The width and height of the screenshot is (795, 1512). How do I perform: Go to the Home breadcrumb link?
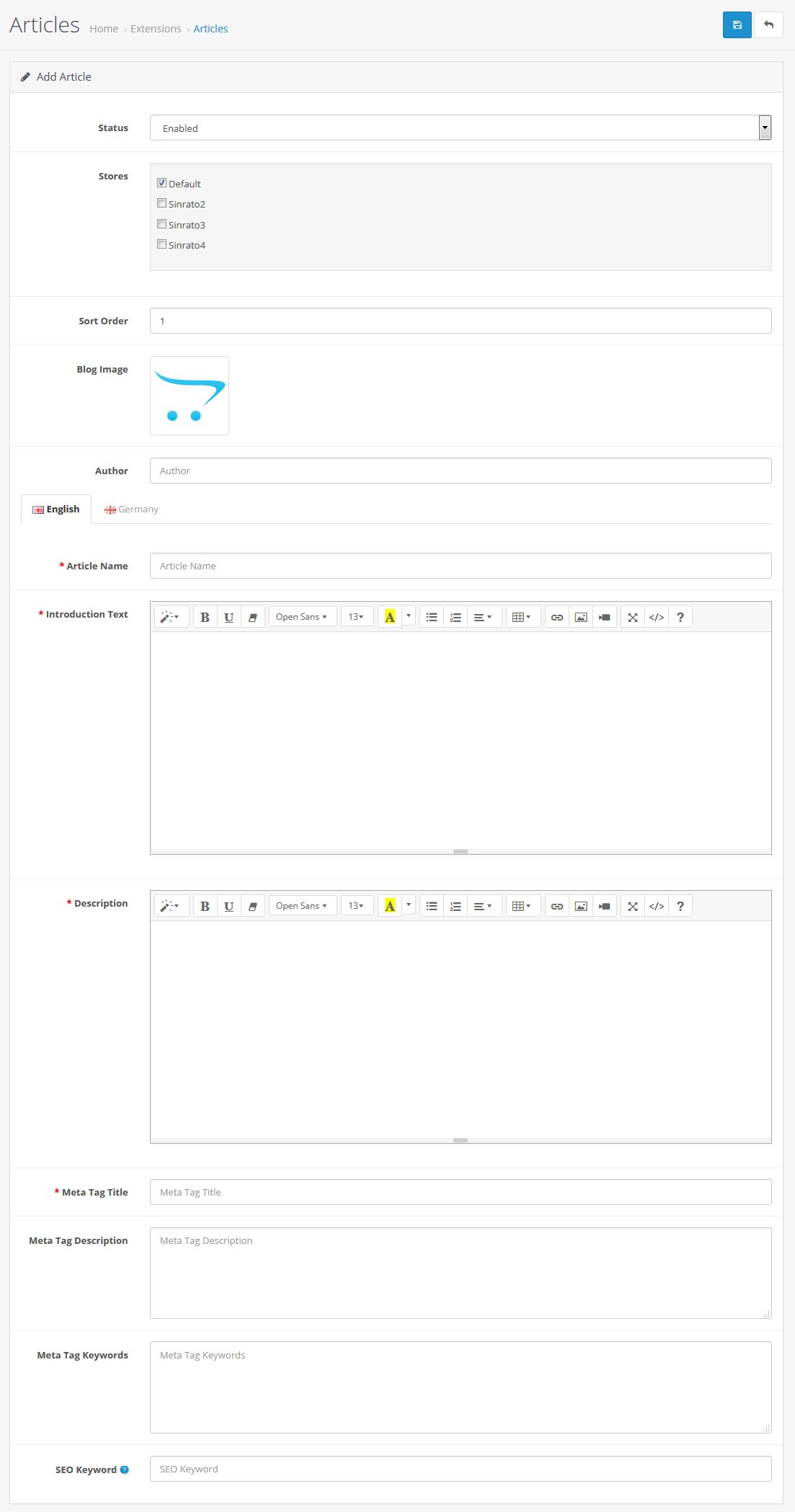pos(104,29)
